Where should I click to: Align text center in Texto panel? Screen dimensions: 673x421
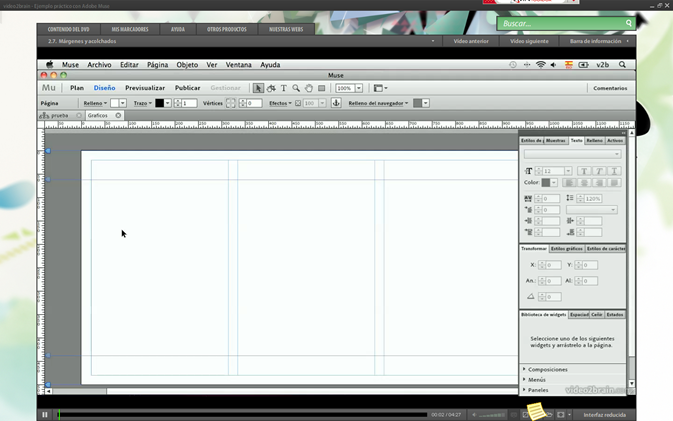pyautogui.click(x=584, y=183)
